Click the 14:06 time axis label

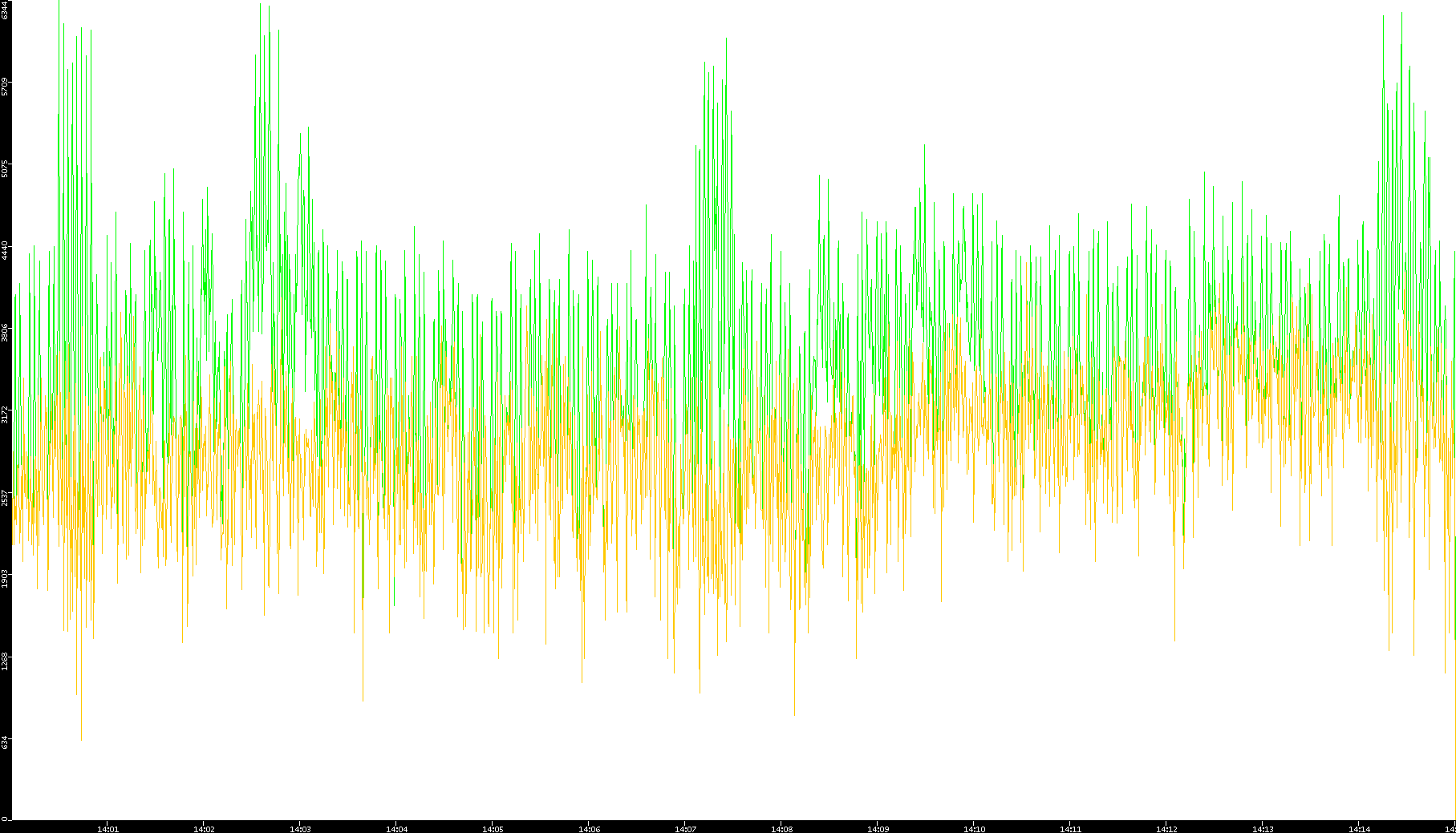589,829
